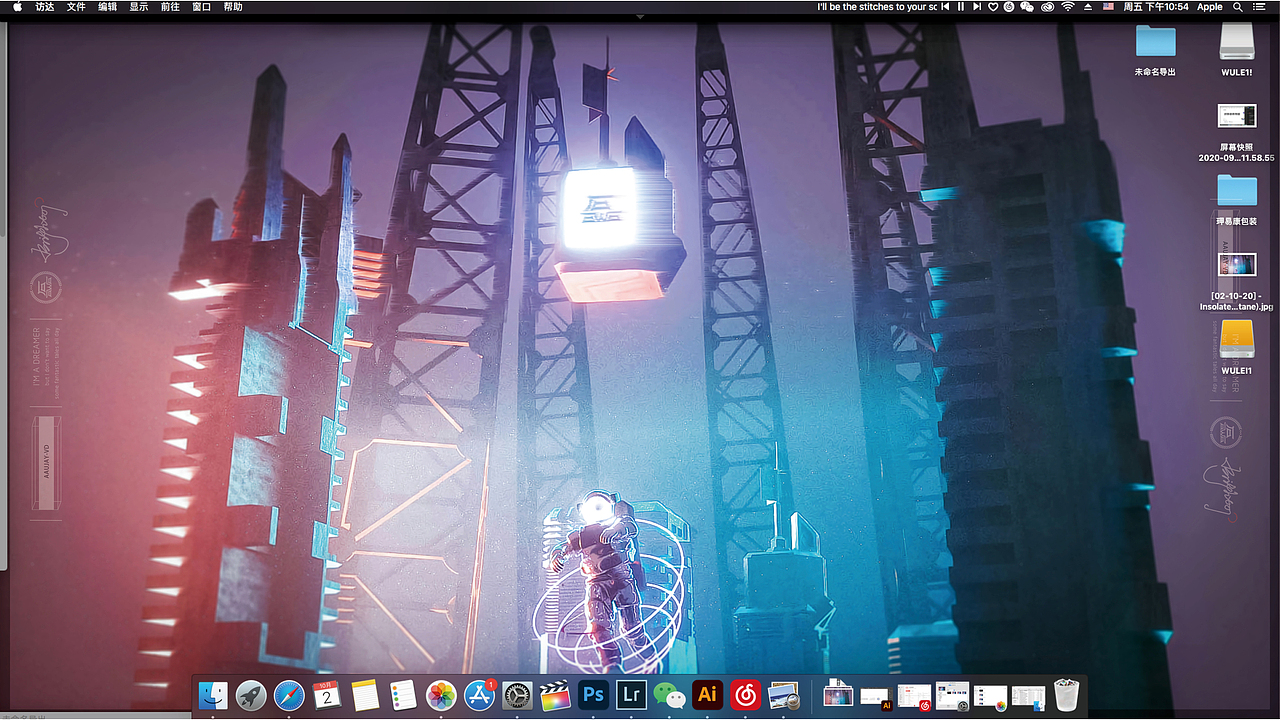Open the Calendar app in the Dock
This screenshot has width=1280, height=720.
[x=328, y=695]
